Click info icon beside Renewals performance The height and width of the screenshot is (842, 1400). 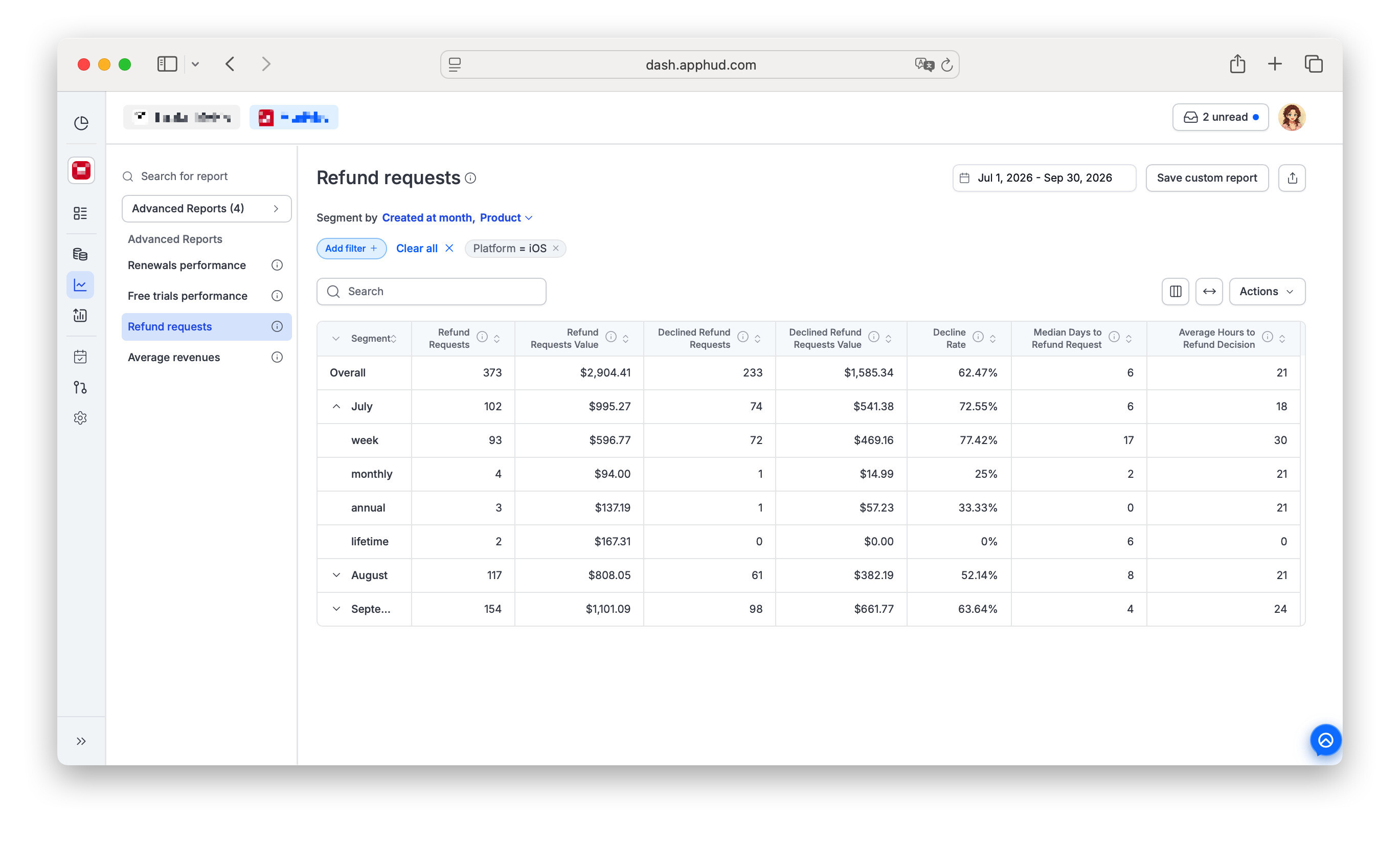277,265
